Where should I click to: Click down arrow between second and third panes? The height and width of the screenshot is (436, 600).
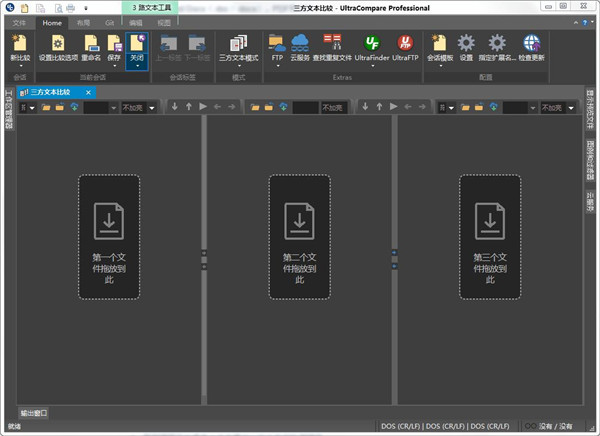(365, 106)
